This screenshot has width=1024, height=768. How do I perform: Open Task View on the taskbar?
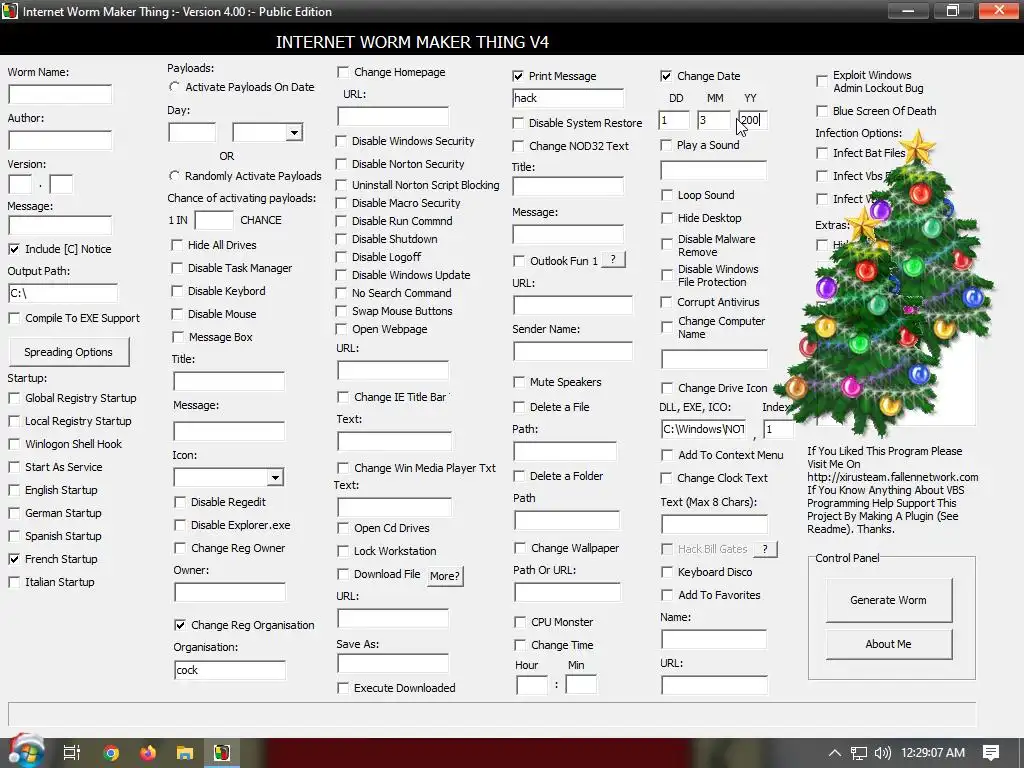point(72,753)
